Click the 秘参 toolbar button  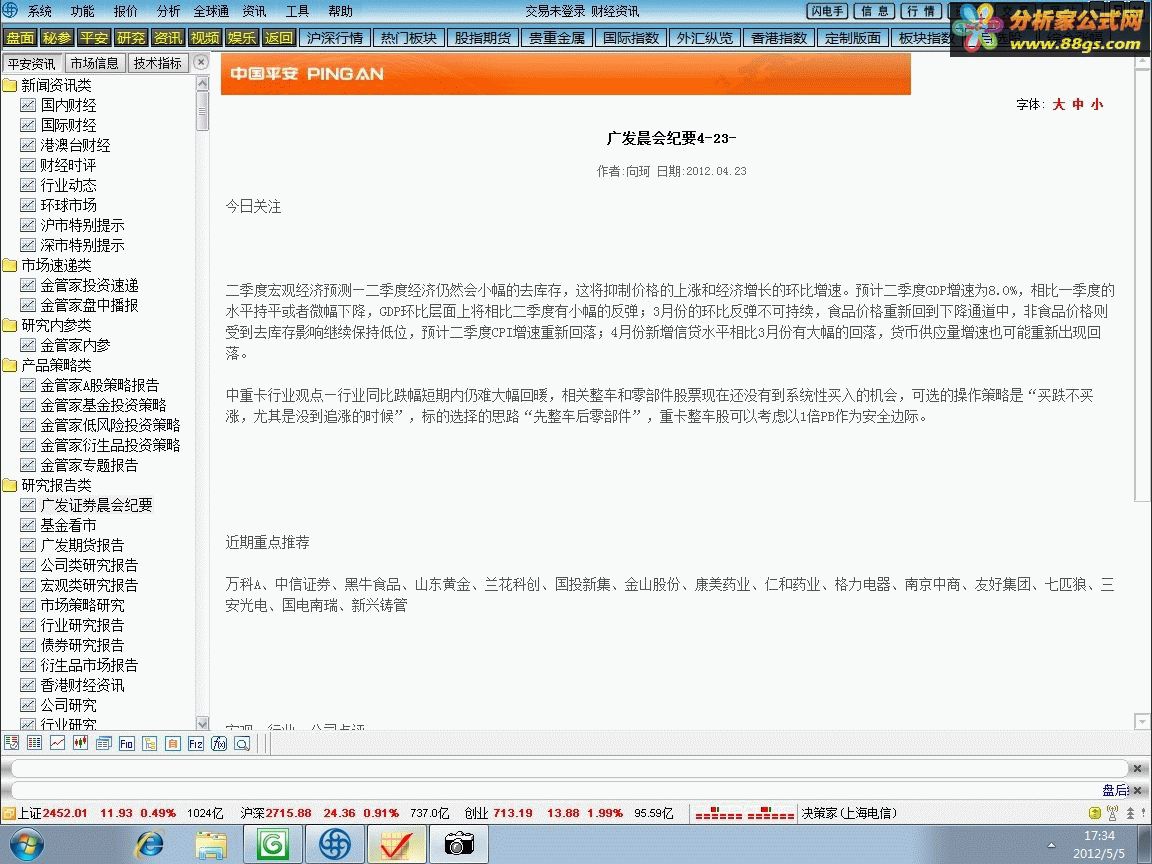[x=57, y=37]
